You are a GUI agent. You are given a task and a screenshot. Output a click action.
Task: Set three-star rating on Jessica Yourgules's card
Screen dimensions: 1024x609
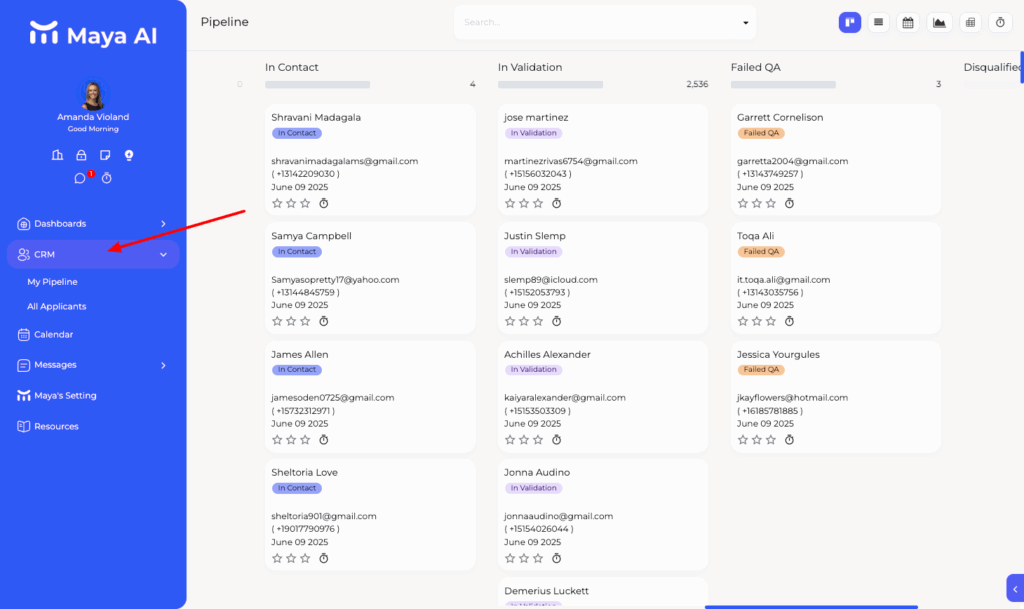(771, 440)
